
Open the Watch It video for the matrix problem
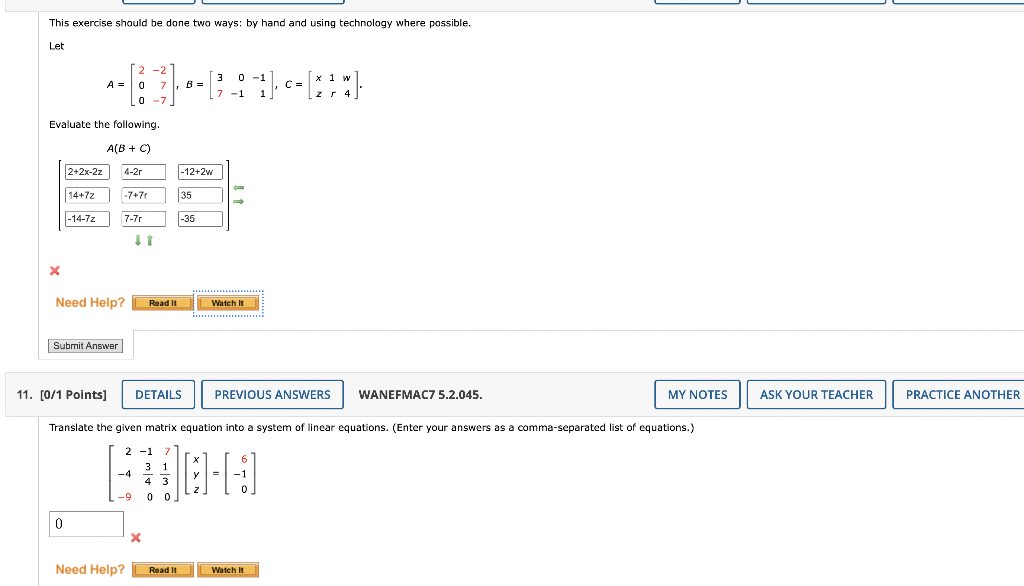(228, 300)
